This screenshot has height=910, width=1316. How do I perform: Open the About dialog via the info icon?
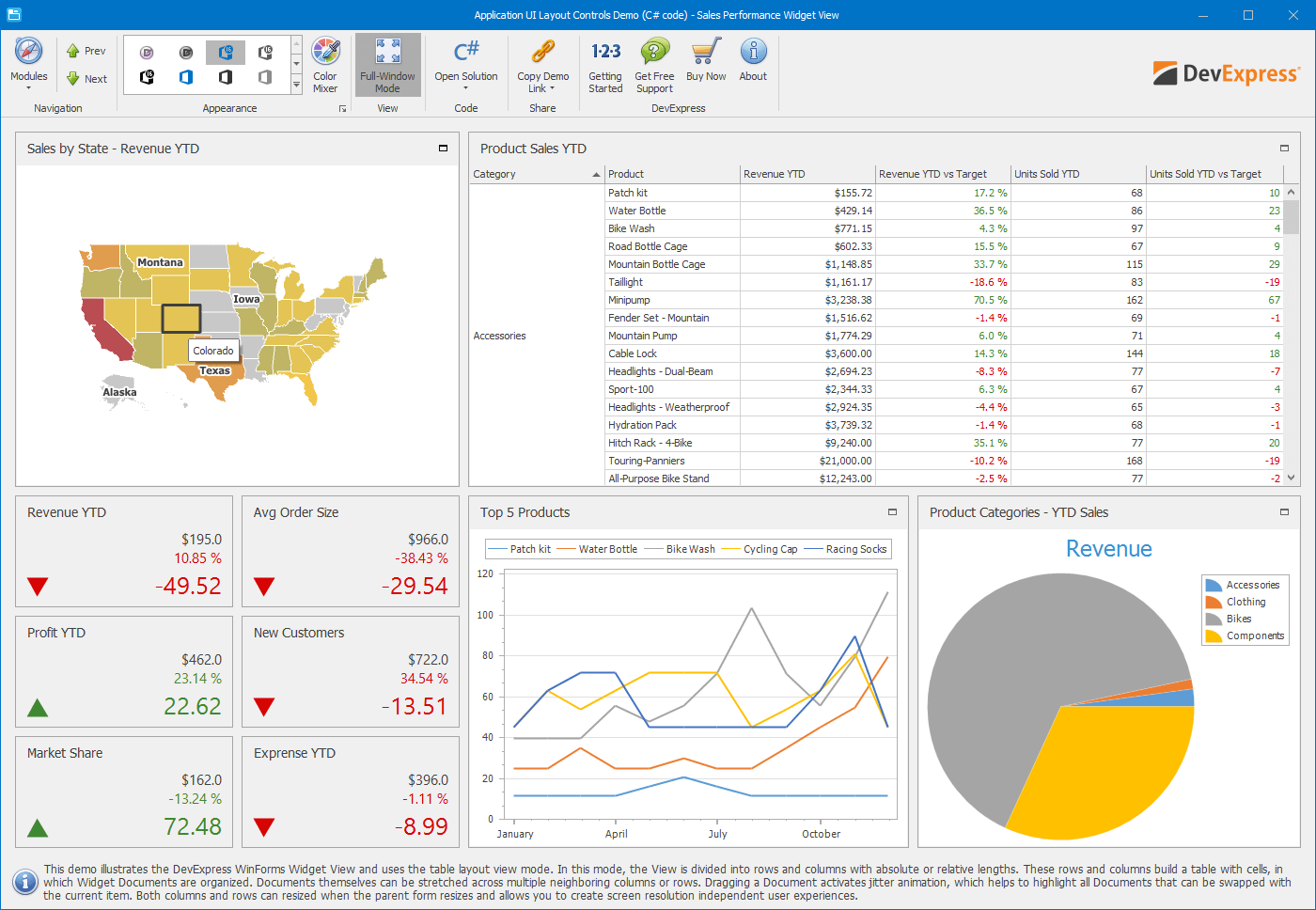tap(753, 52)
